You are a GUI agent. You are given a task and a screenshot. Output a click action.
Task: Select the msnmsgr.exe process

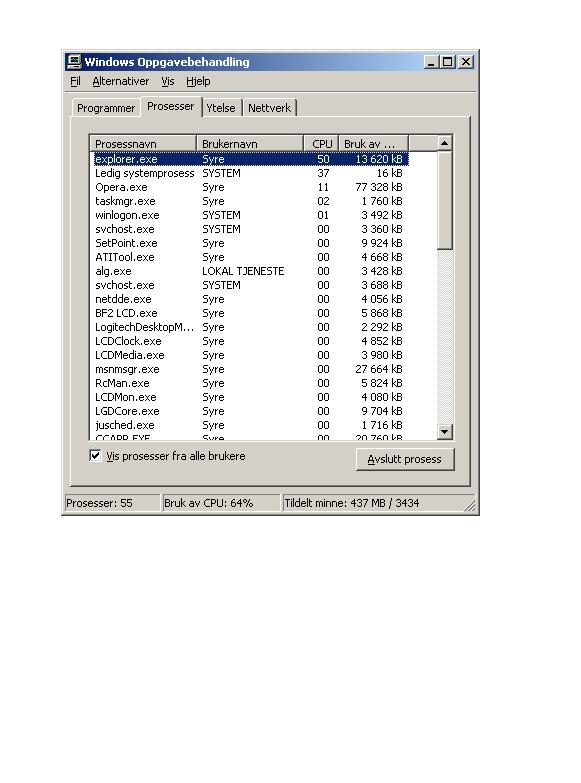tap(251, 369)
